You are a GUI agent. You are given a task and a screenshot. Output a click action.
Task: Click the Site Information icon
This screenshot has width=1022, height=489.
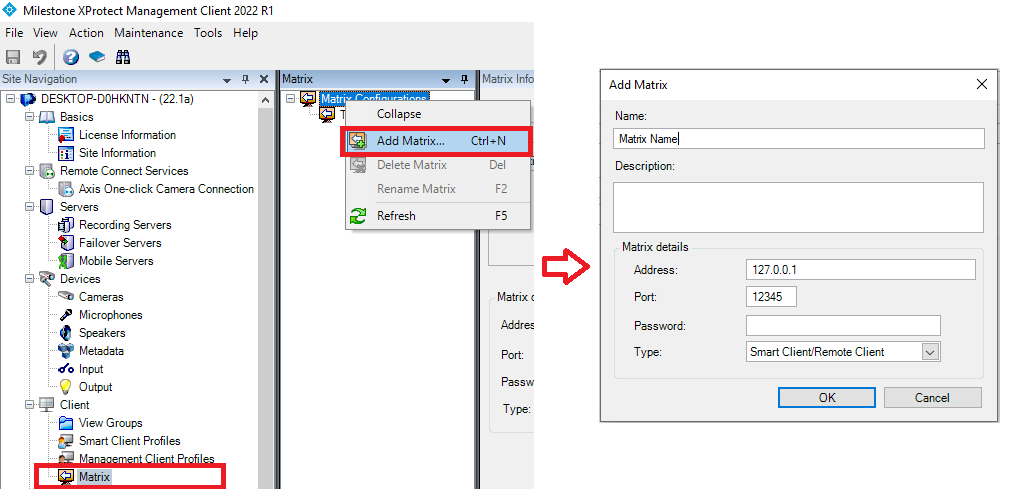[66, 153]
